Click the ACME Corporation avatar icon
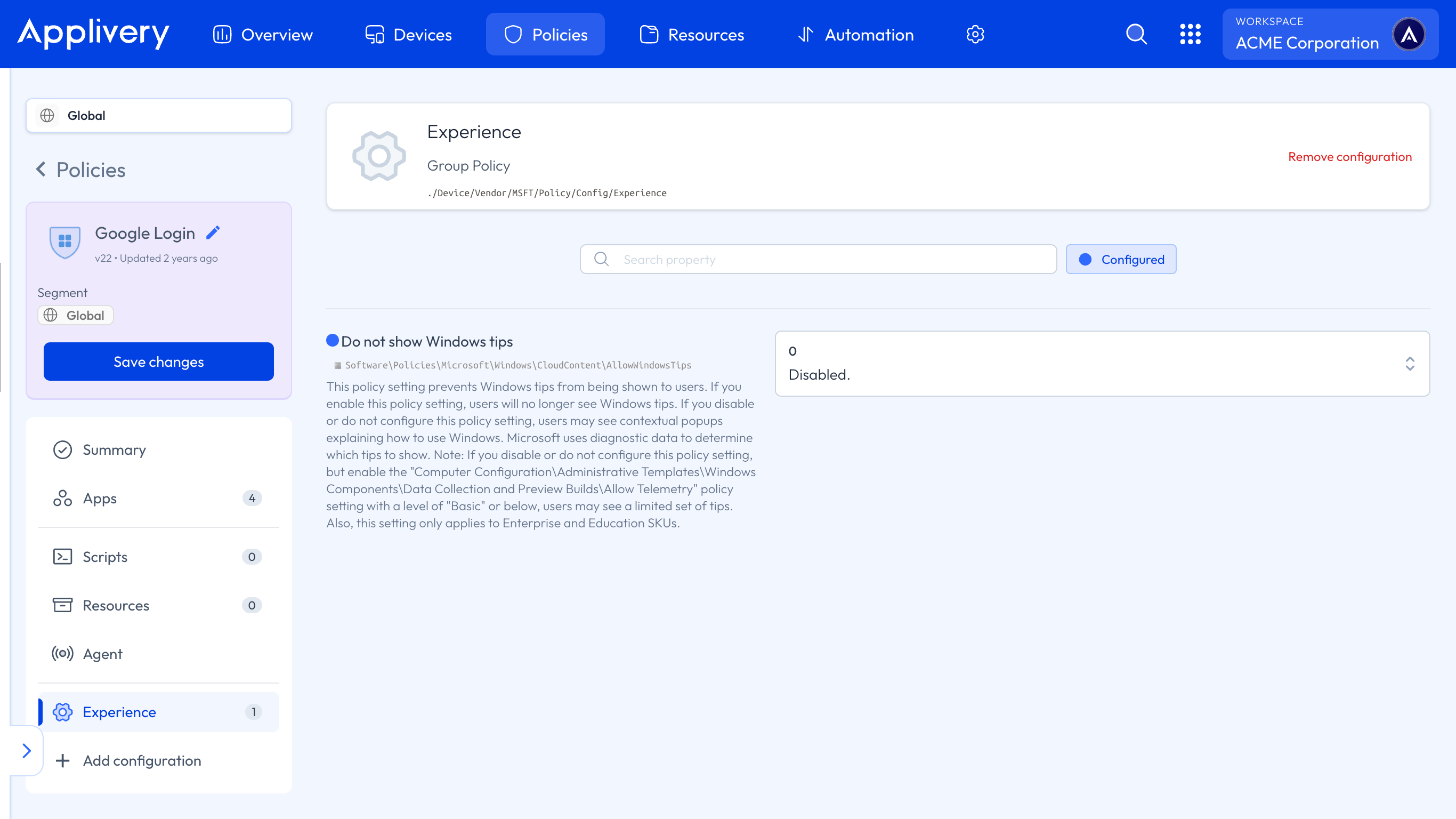This screenshot has height=819, width=1456. 1409,35
